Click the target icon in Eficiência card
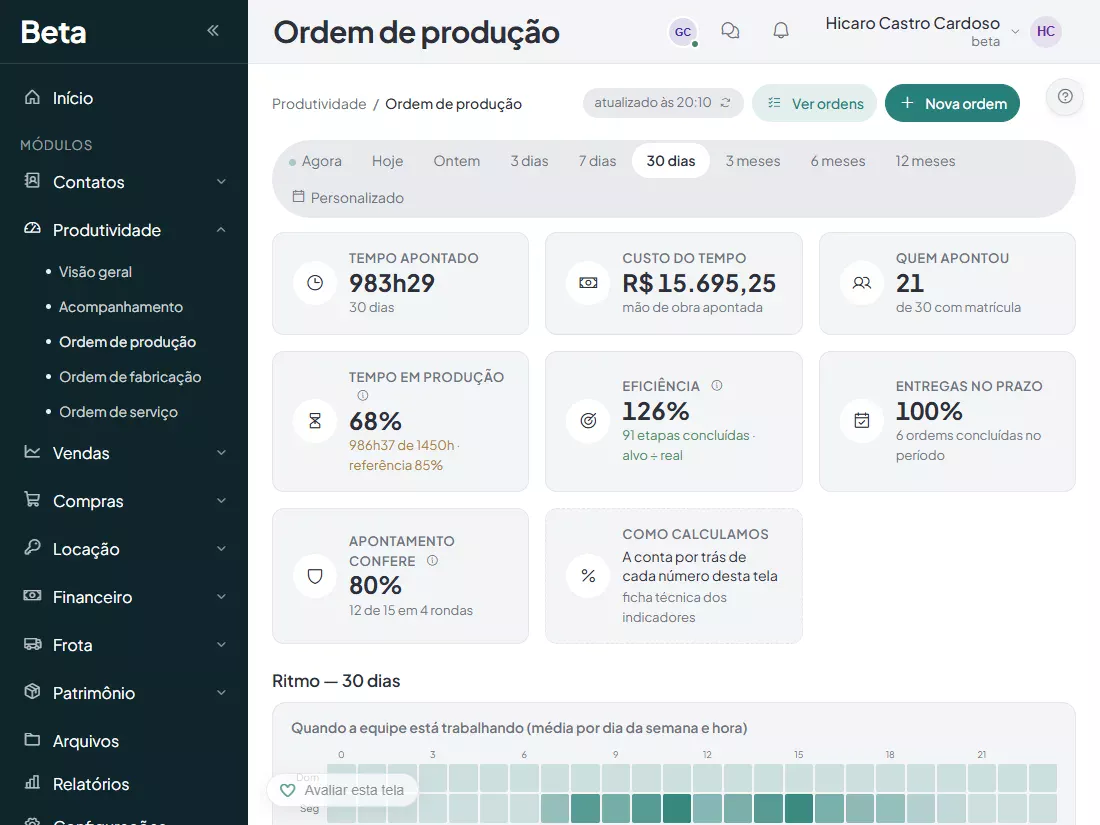 tap(589, 421)
